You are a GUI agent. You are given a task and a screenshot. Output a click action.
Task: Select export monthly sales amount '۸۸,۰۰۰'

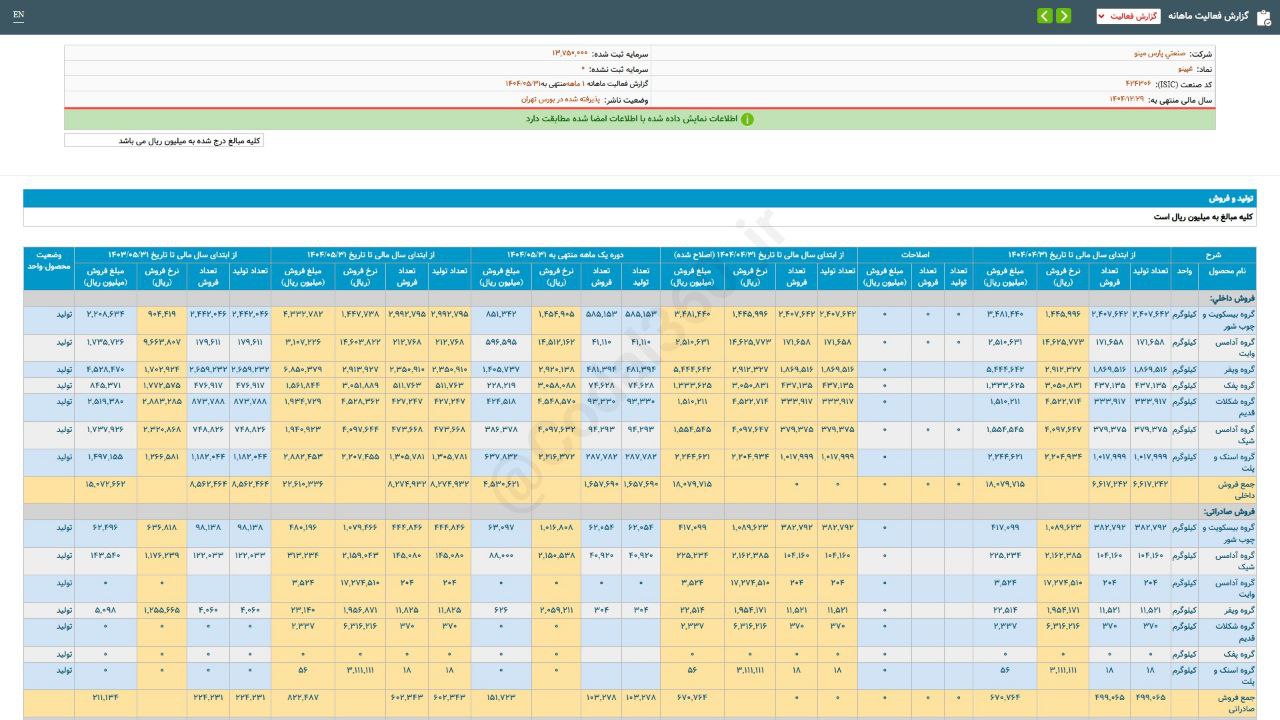(x=501, y=554)
